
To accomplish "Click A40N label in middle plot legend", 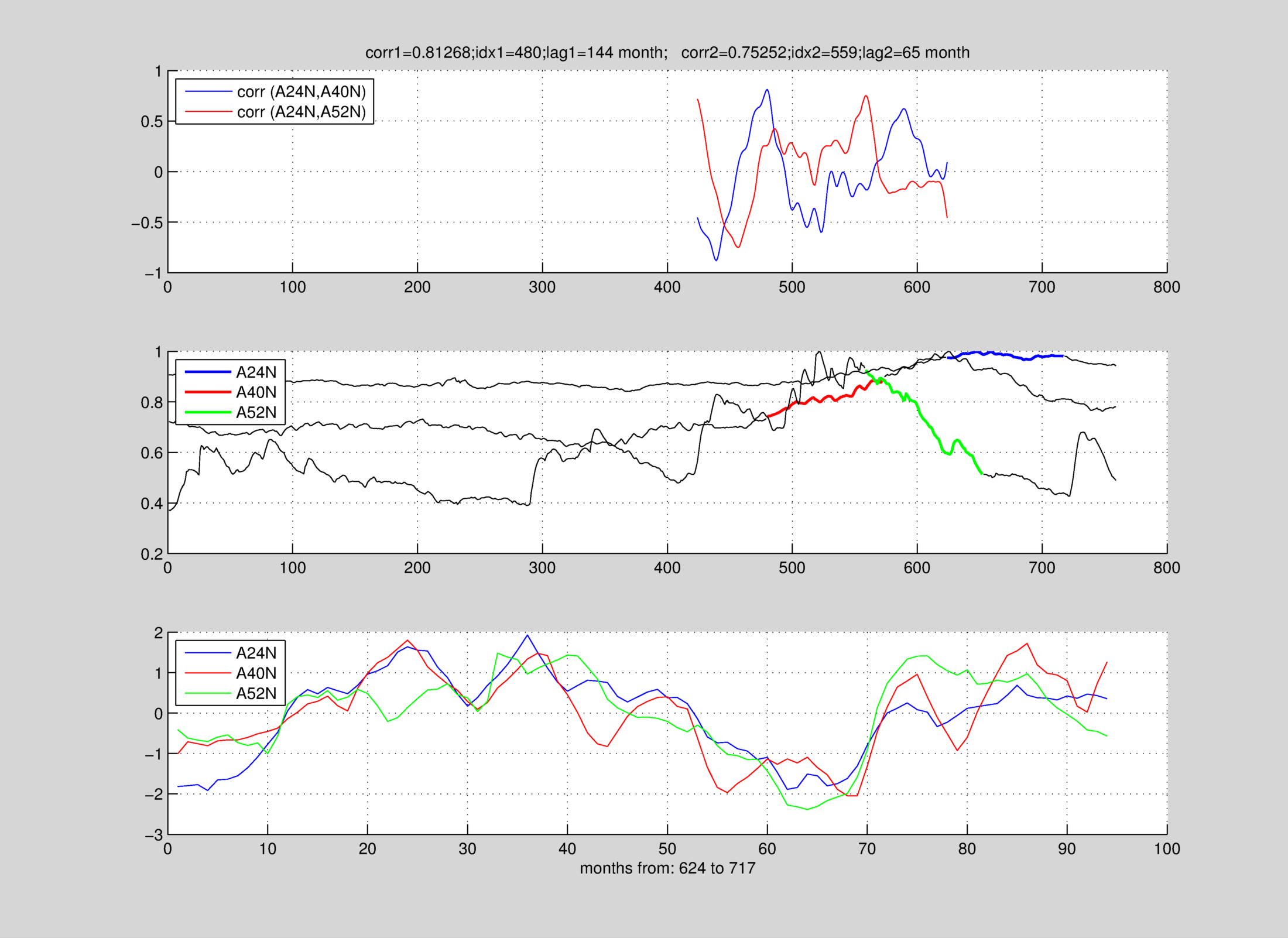I will coord(256,392).
